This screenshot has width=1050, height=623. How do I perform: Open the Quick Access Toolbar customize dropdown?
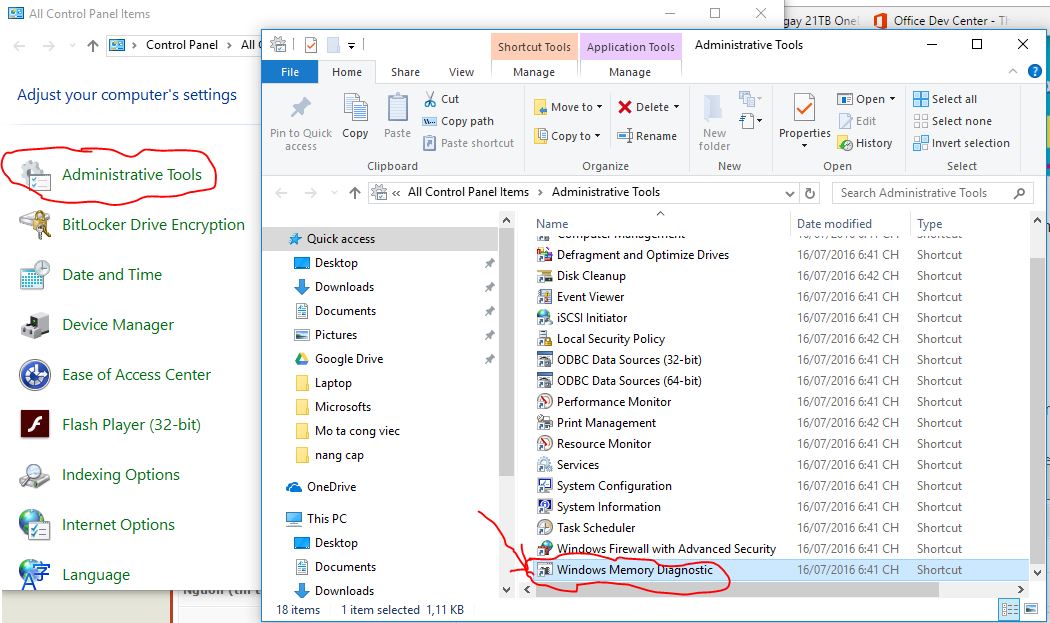pos(351,46)
